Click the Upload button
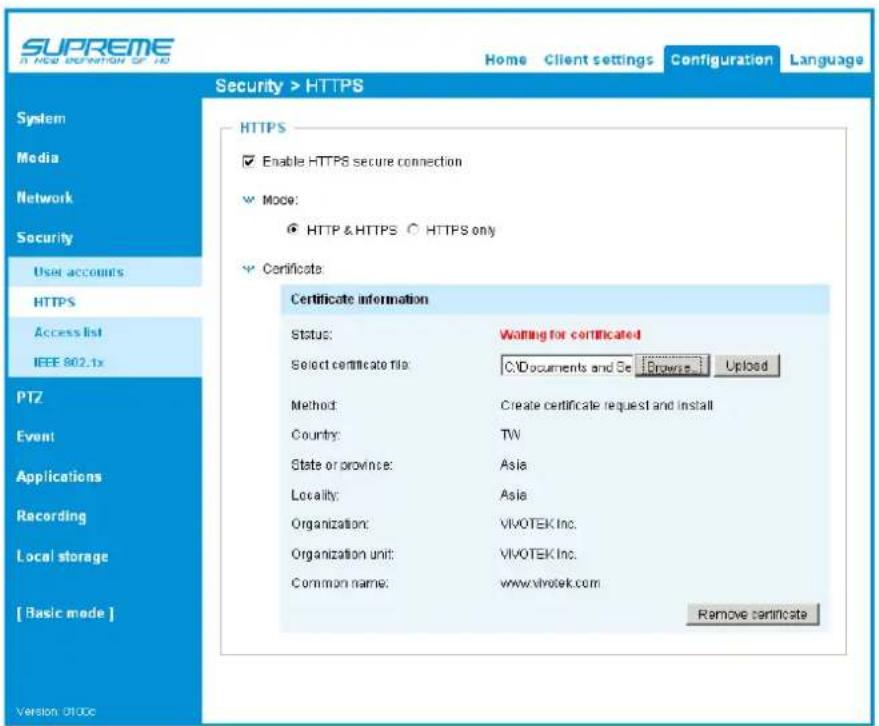This screenshot has height=726, width=879. coord(747,366)
